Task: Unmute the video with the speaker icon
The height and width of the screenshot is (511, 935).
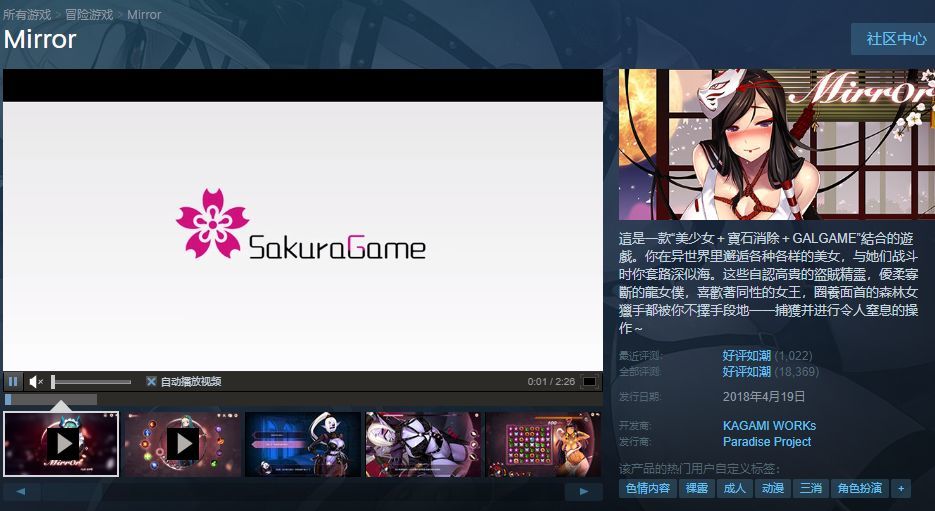Action: point(35,382)
